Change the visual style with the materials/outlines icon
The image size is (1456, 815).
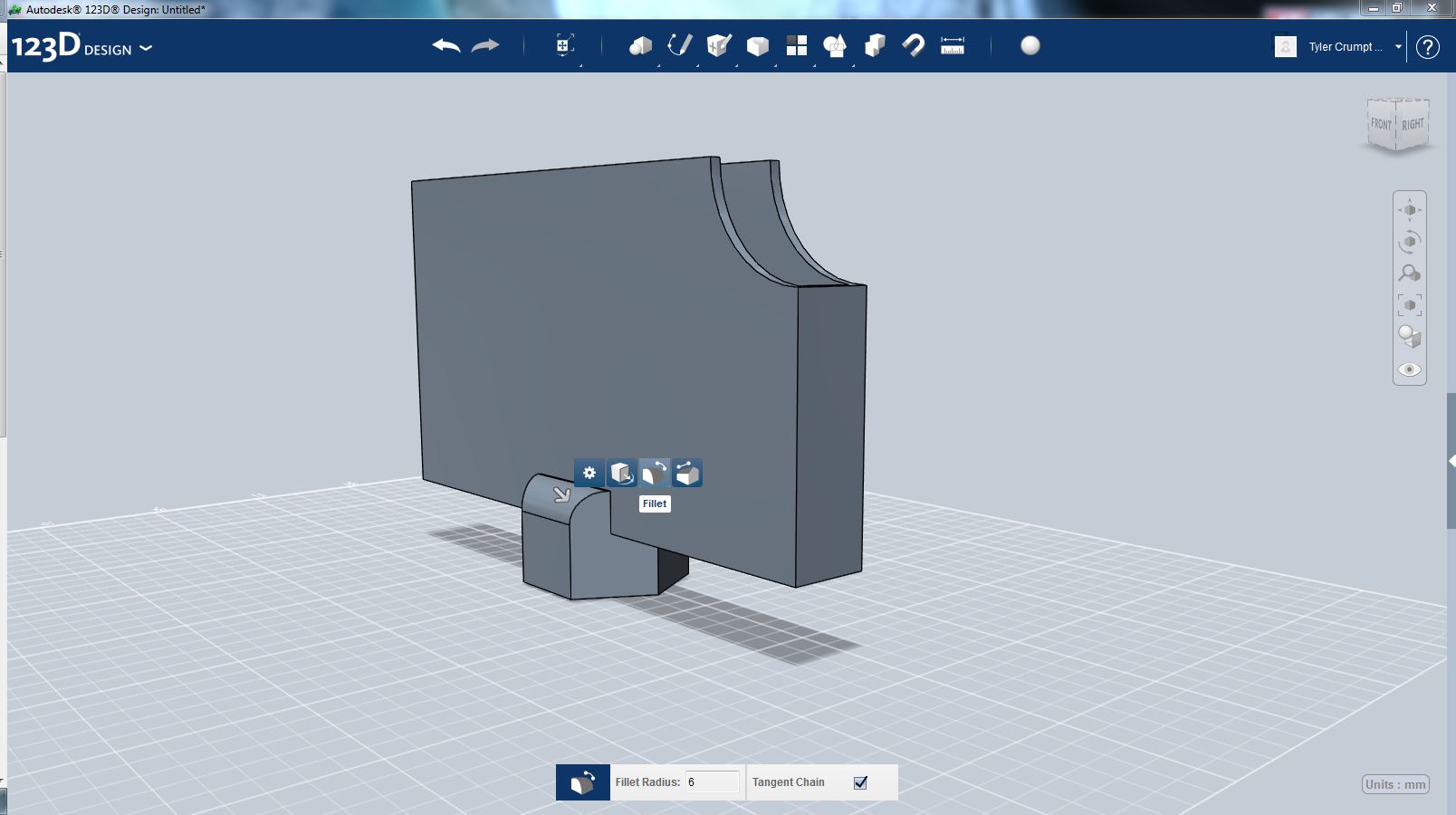(1410, 337)
